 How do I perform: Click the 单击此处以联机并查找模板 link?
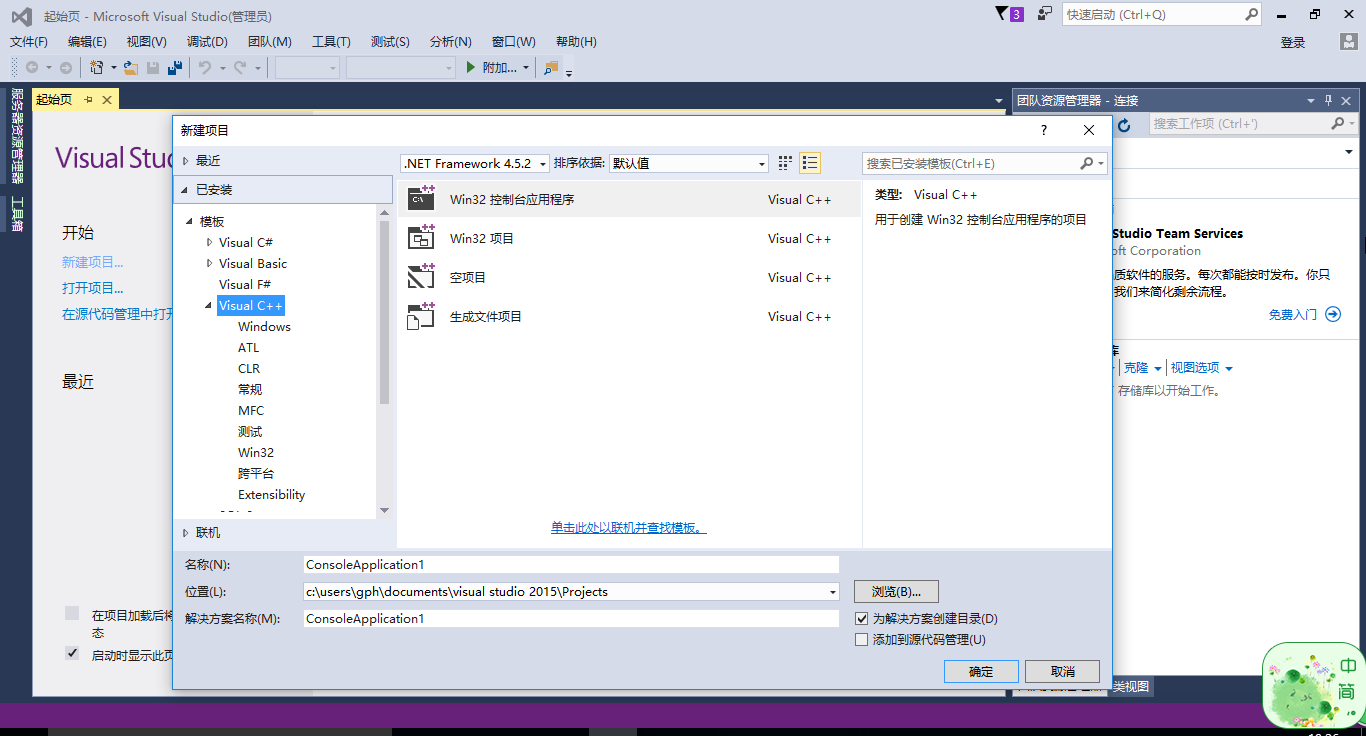coord(629,528)
